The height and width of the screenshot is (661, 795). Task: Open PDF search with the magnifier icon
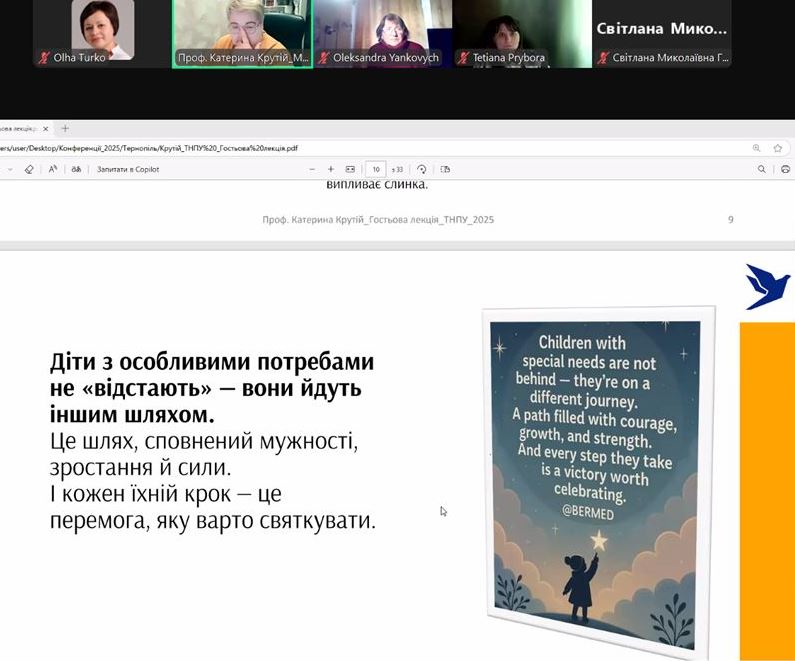pos(762,169)
